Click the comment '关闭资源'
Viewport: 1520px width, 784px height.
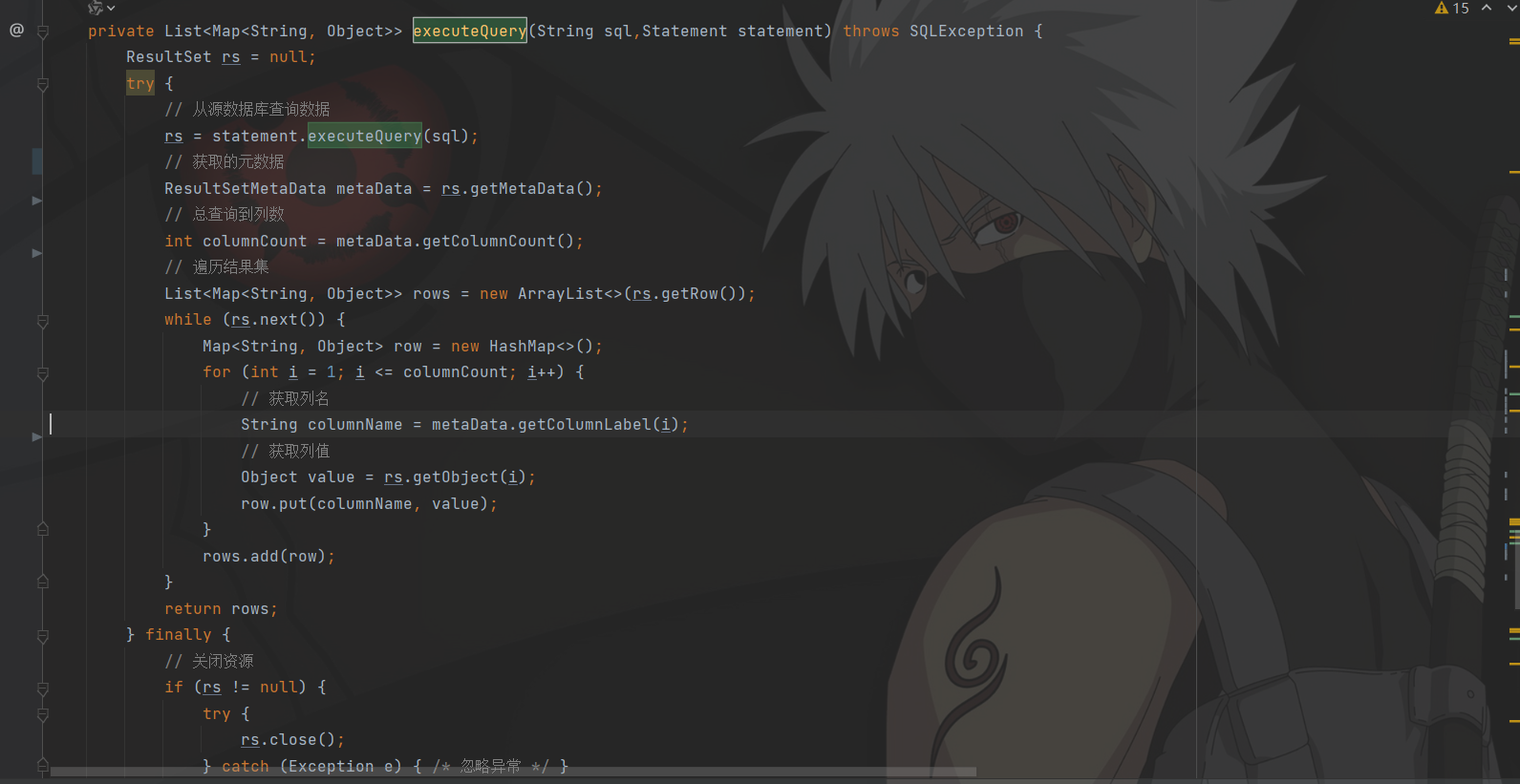(223, 661)
